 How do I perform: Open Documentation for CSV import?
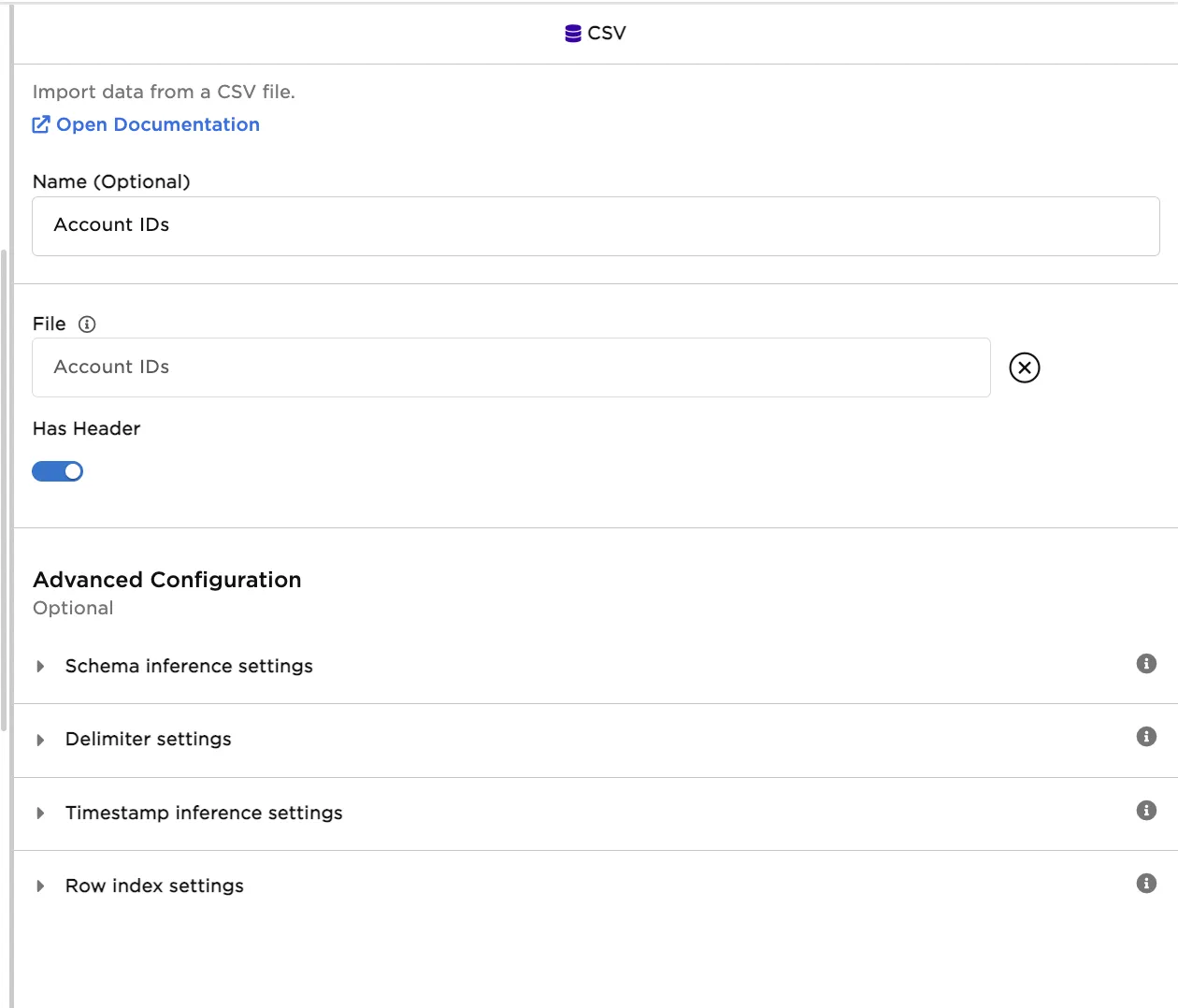pos(158,123)
